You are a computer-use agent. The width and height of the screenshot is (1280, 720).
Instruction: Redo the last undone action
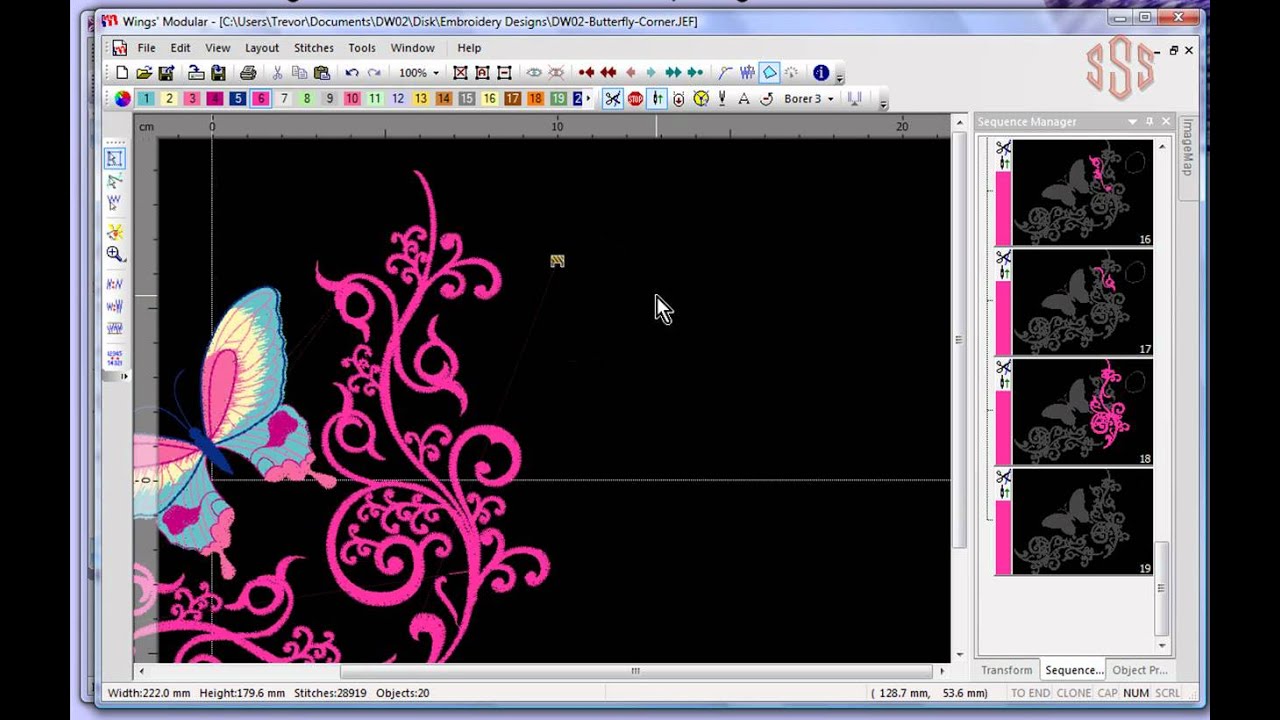(374, 73)
